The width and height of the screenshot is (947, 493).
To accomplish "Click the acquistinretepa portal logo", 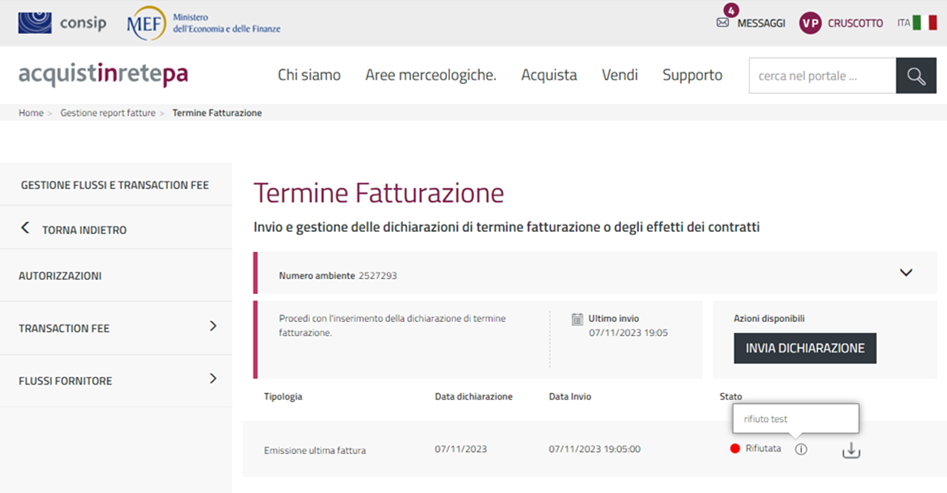I will coord(103,75).
